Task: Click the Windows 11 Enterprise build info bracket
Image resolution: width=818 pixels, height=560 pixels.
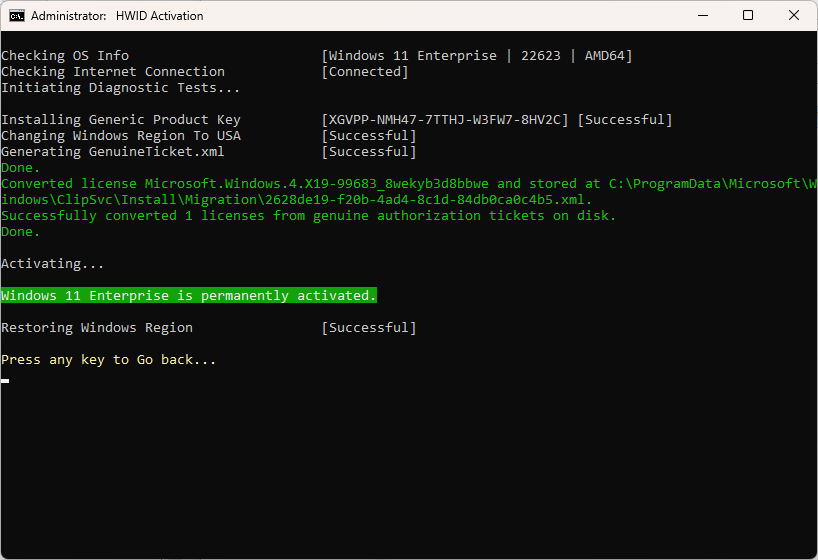Action: pos(477,56)
